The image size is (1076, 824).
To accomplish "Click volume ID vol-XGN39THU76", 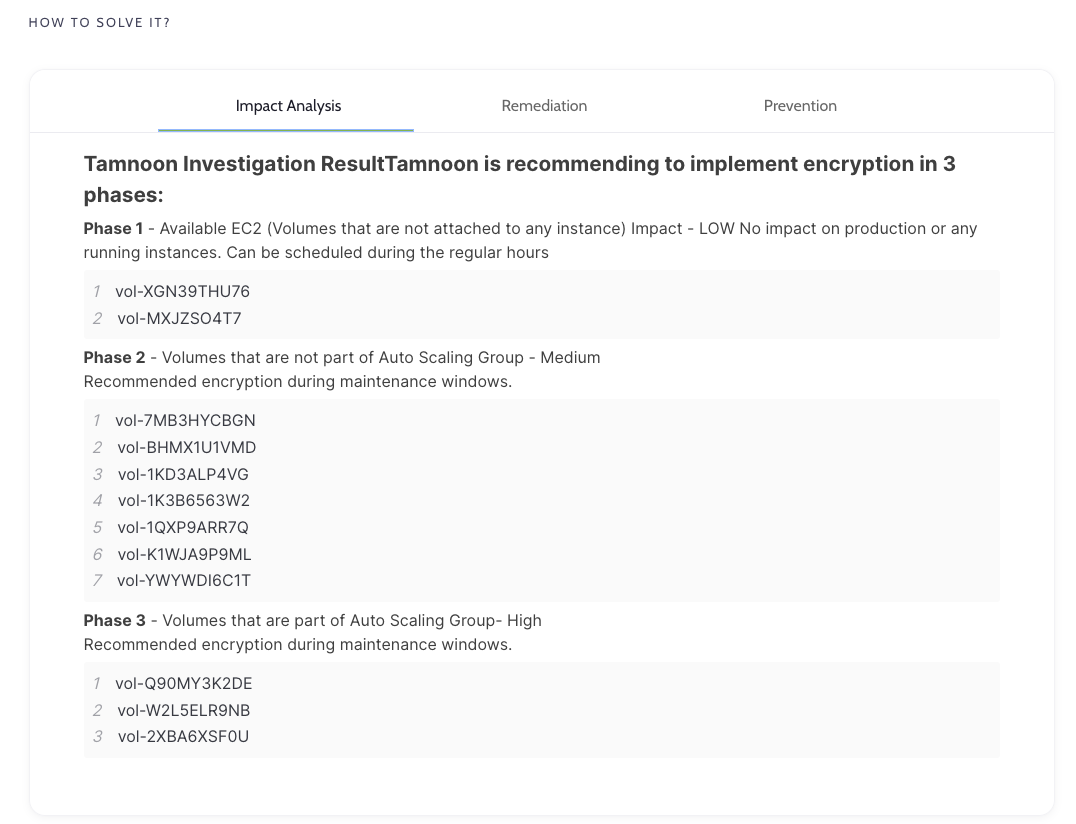I will coord(182,292).
